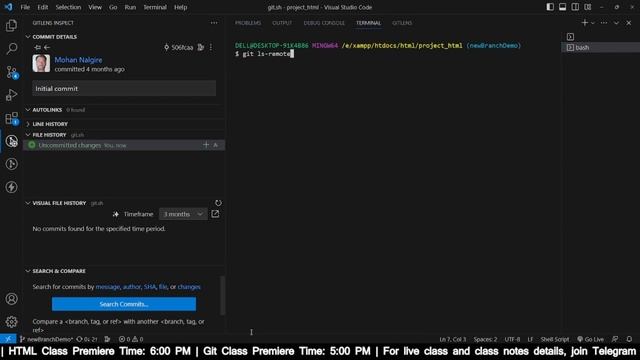Click the Go Live status bar item
640x360 pixels.
pyautogui.click(x=590, y=339)
